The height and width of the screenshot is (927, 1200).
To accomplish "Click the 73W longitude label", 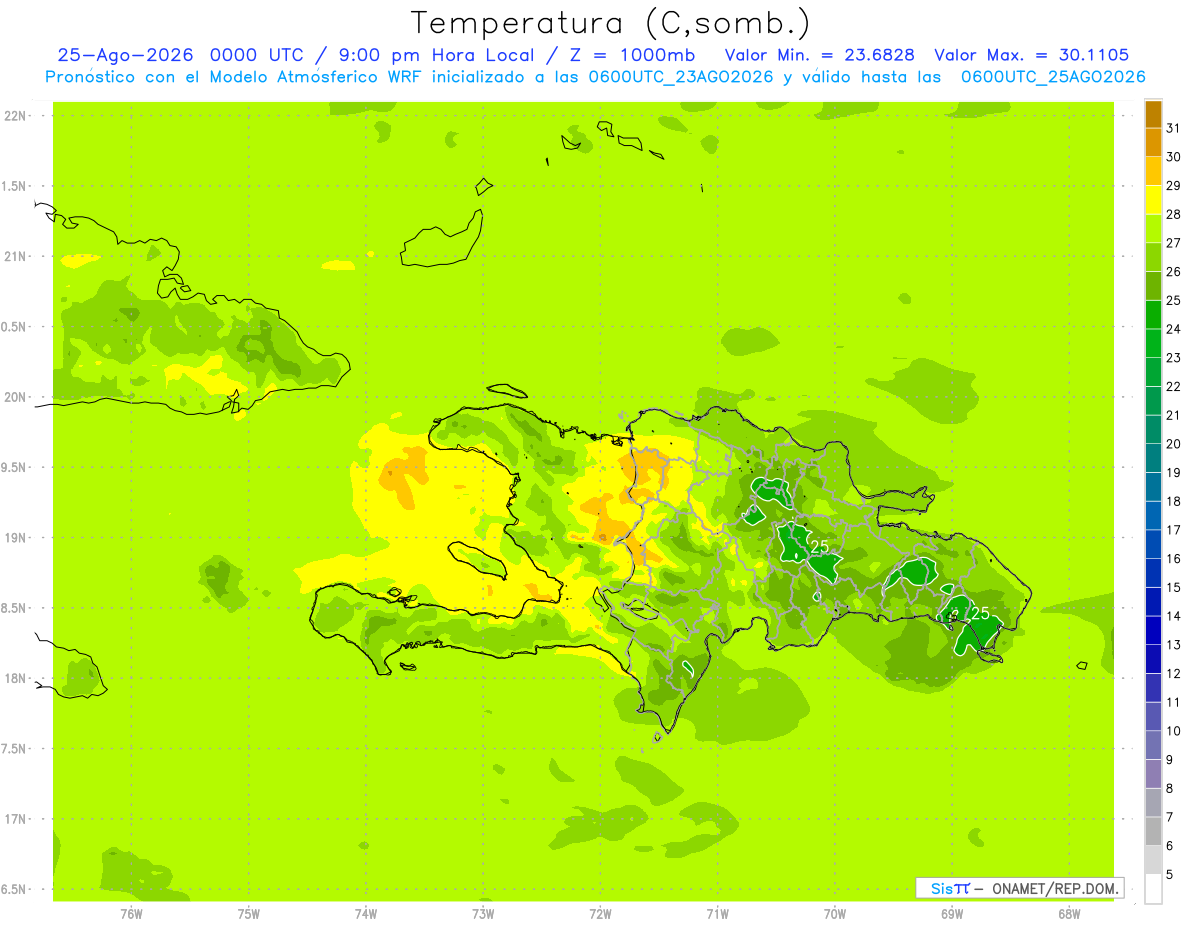I will (x=483, y=914).
